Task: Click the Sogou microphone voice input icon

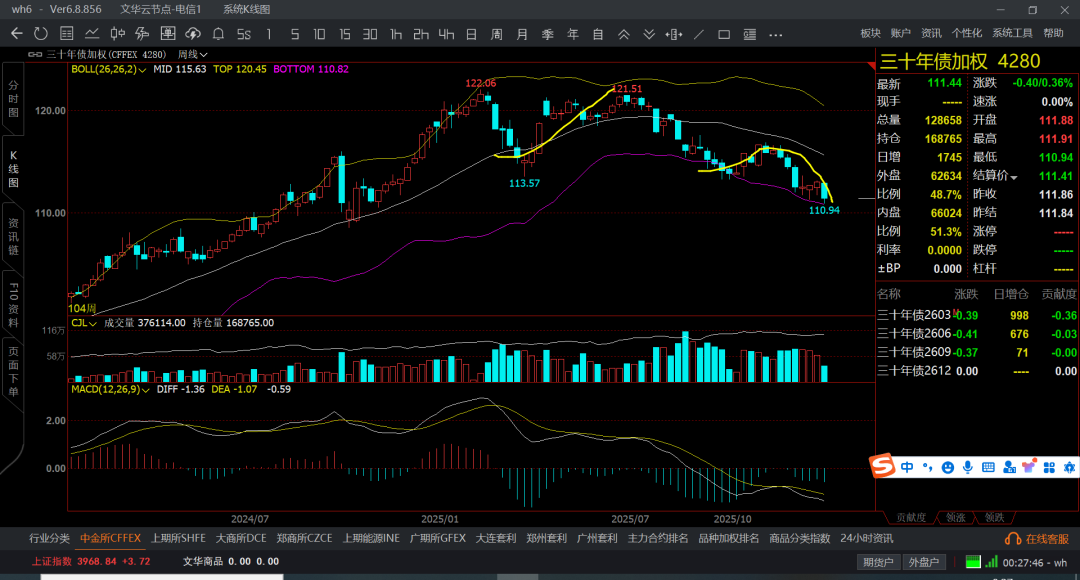Action: click(968, 467)
